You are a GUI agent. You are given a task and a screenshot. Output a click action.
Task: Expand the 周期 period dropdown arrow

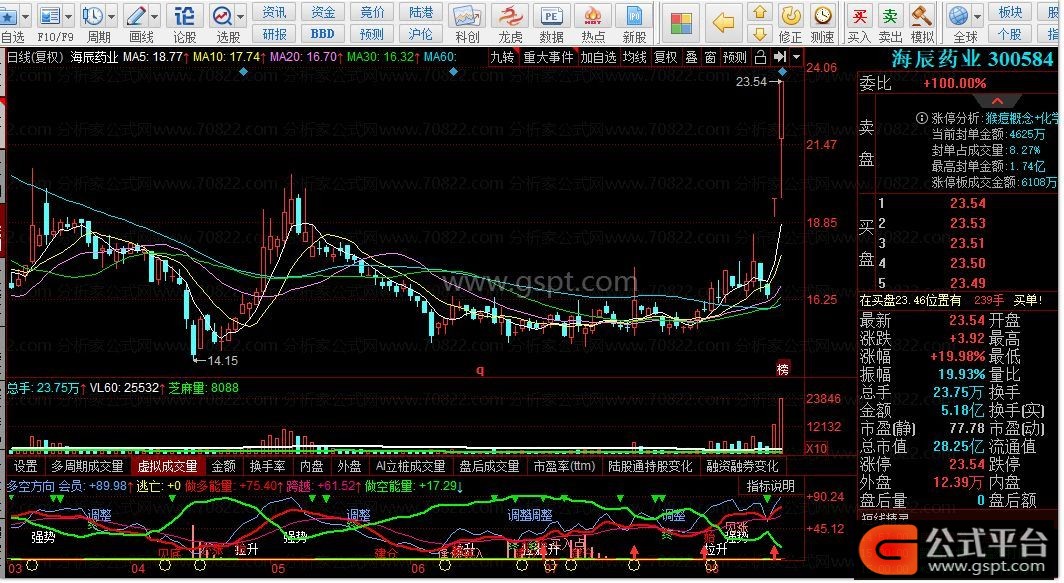(112, 16)
